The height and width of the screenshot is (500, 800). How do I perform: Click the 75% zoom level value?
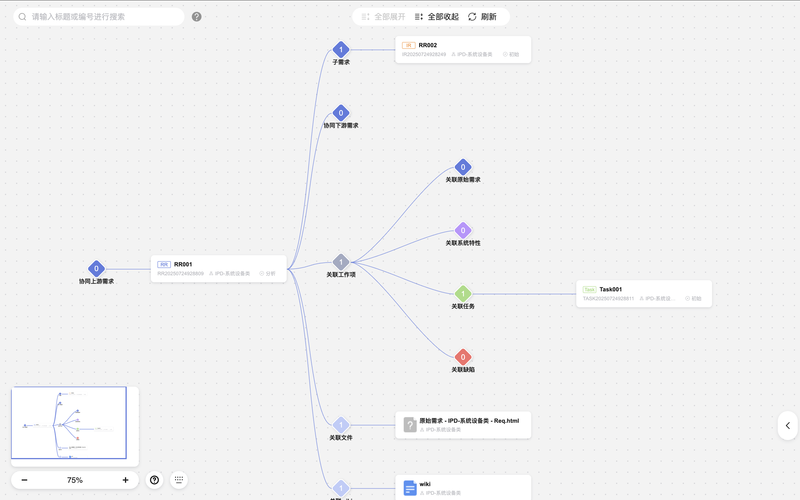click(74, 480)
